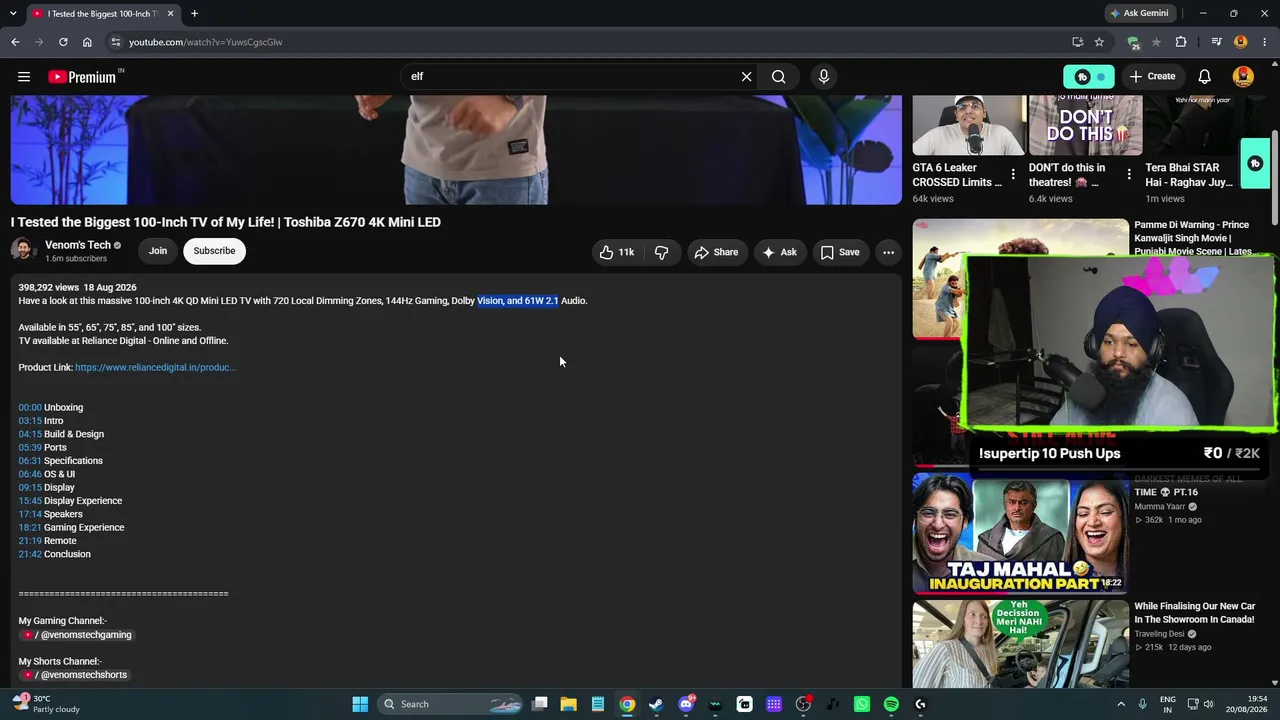Expand the tab search dropdown arrow
1280x720 pixels.
[x=13, y=14]
